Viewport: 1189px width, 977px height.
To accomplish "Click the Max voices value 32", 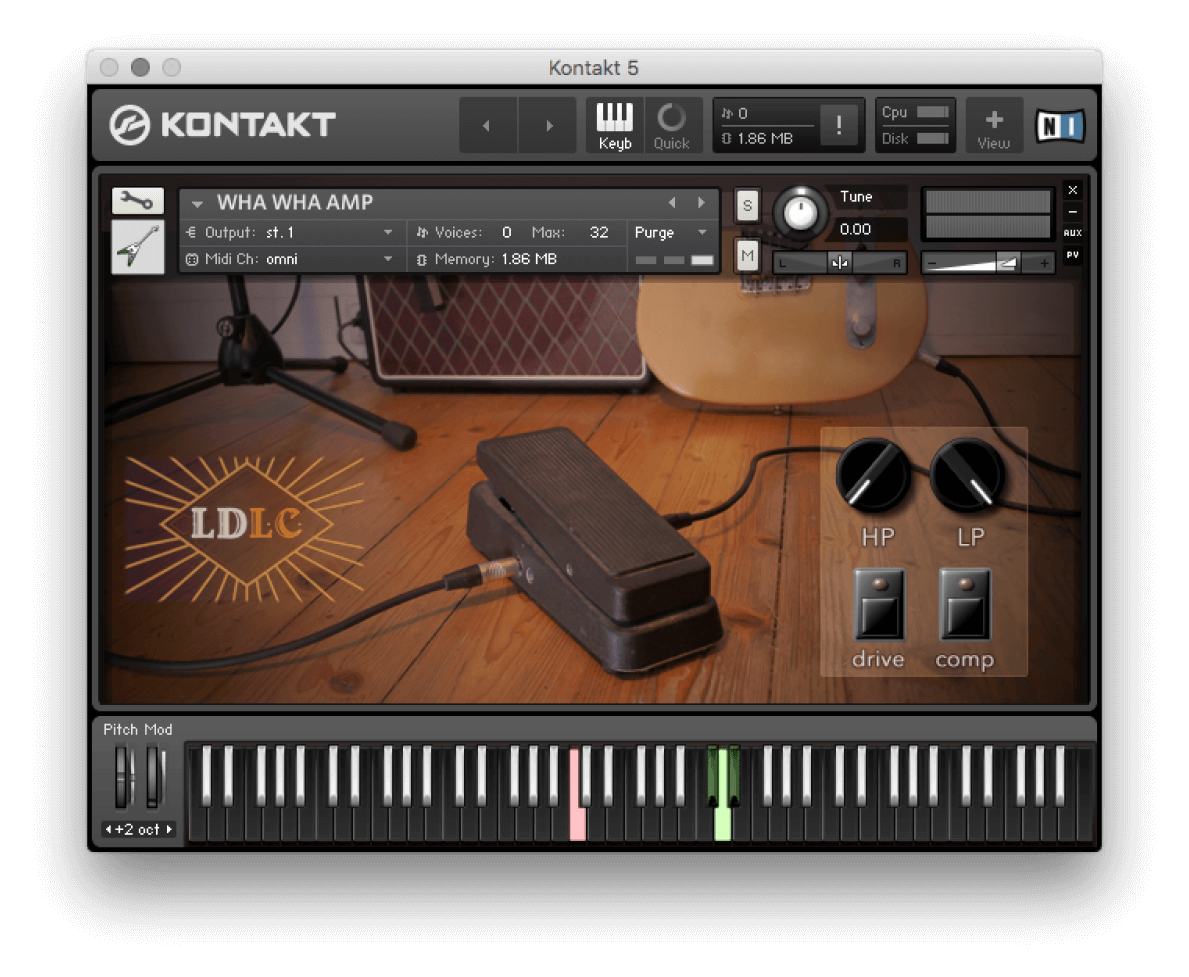I will click(599, 232).
